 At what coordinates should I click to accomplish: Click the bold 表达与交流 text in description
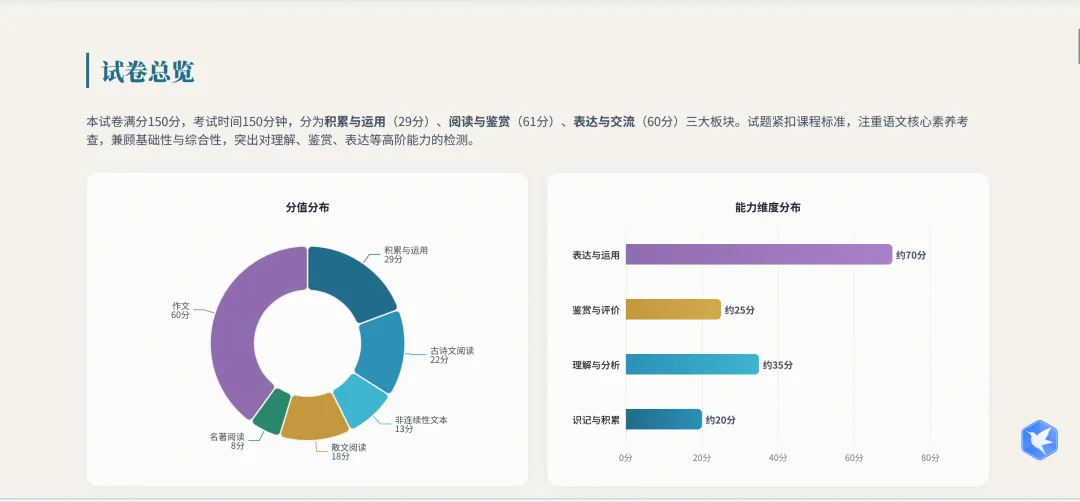tap(604, 122)
